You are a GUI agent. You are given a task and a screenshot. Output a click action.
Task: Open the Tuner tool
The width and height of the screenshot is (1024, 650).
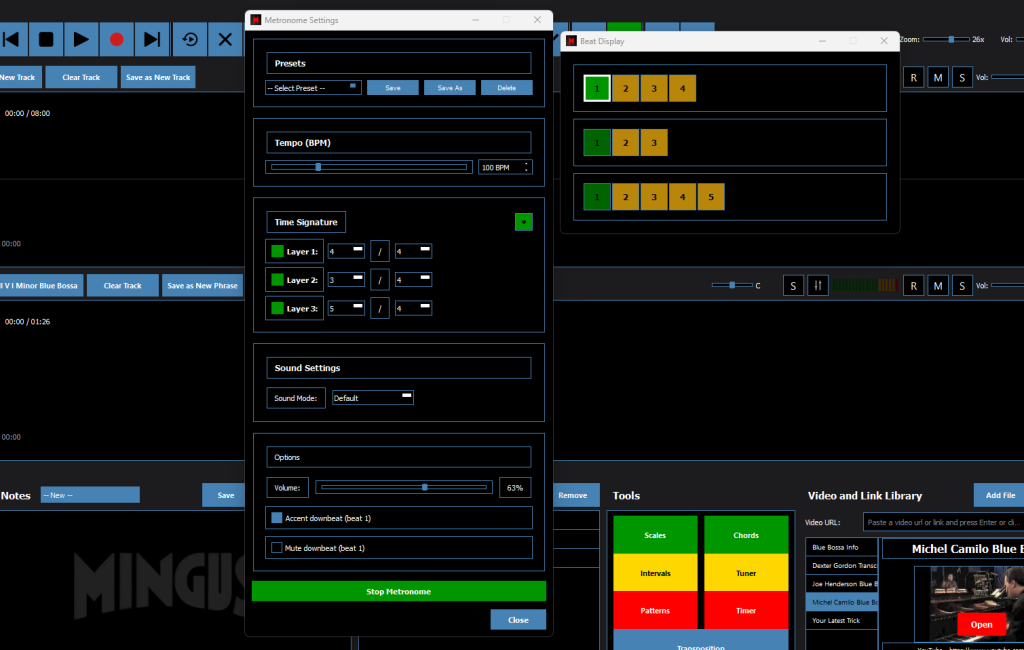click(x=745, y=573)
